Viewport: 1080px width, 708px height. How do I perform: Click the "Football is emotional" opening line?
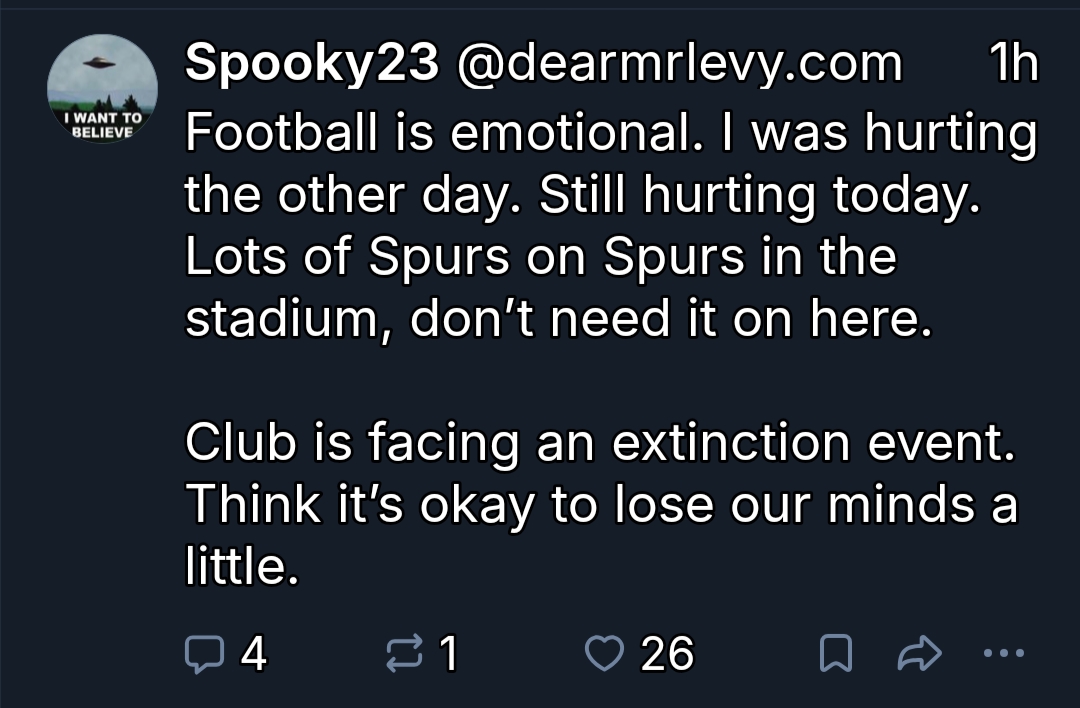coord(610,133)
